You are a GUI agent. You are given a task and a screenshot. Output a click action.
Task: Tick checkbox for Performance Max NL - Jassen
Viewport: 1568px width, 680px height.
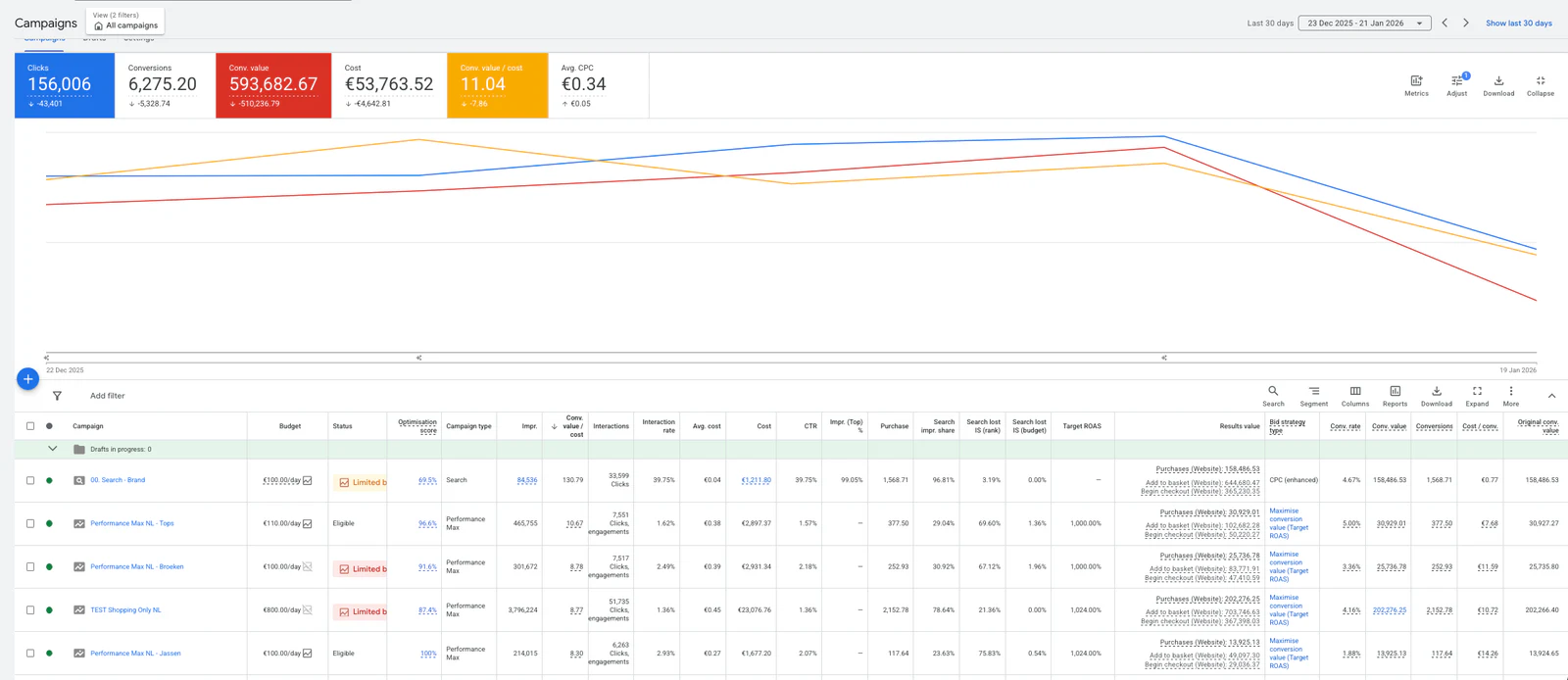click(30, 653)
